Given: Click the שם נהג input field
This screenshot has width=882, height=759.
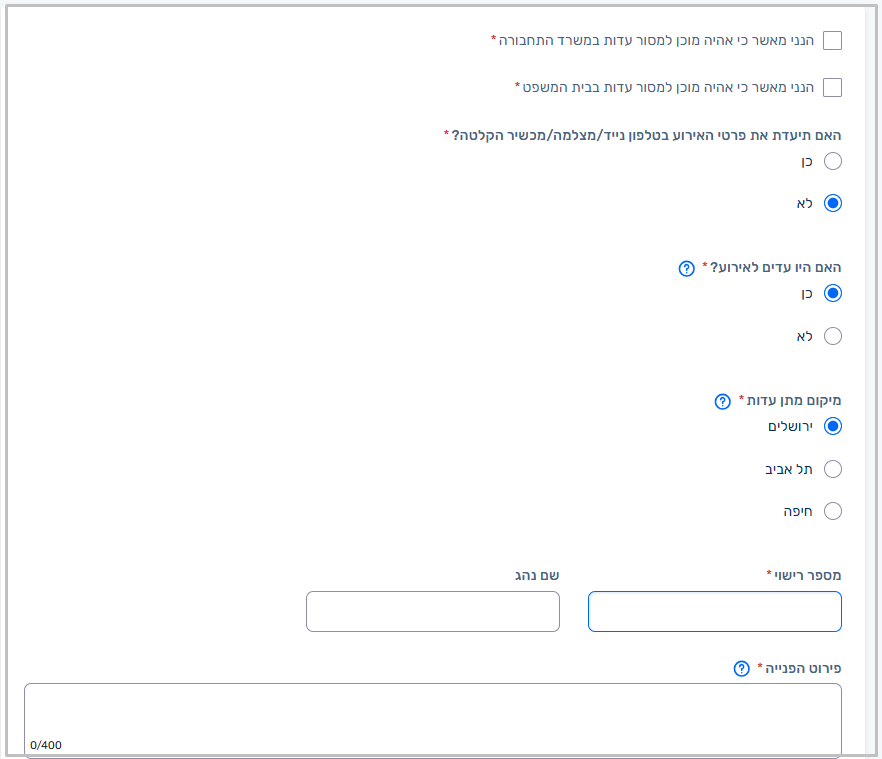Looking at the screenshot, I should 432,612.
